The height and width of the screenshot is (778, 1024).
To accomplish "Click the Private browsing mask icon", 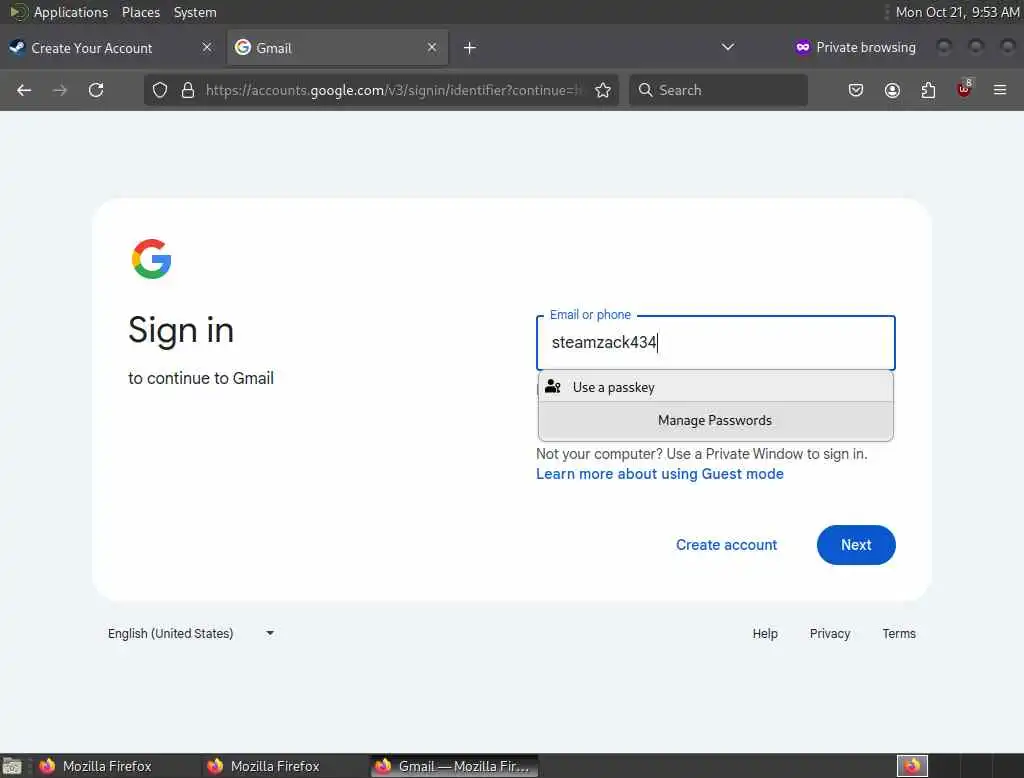I will click(803, 47).
